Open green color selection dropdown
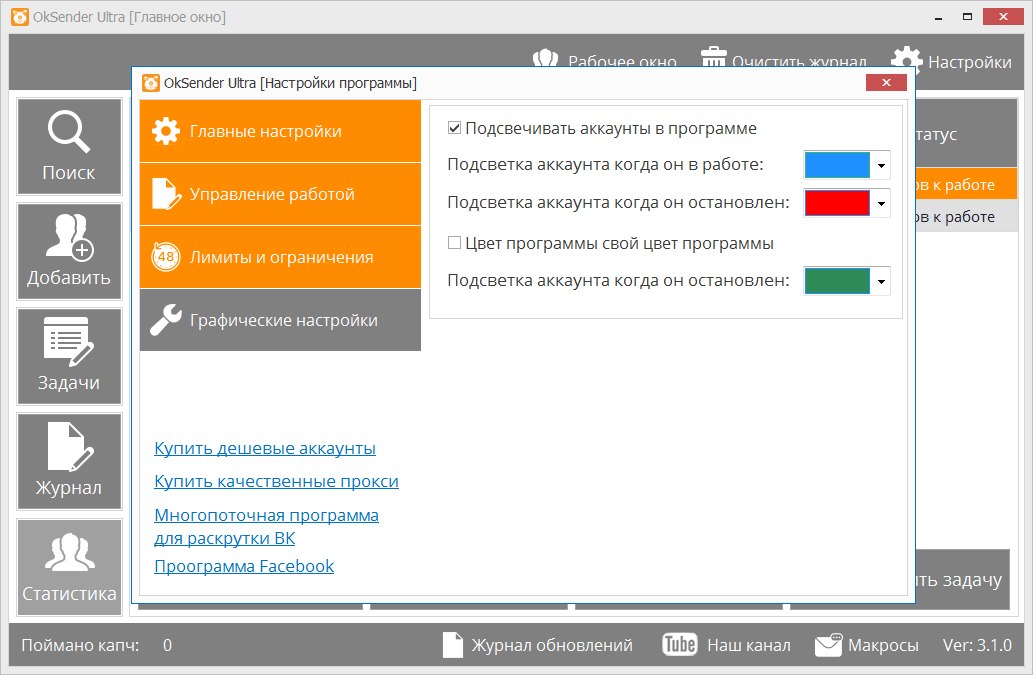The image size is (1033, 675). 880,280
